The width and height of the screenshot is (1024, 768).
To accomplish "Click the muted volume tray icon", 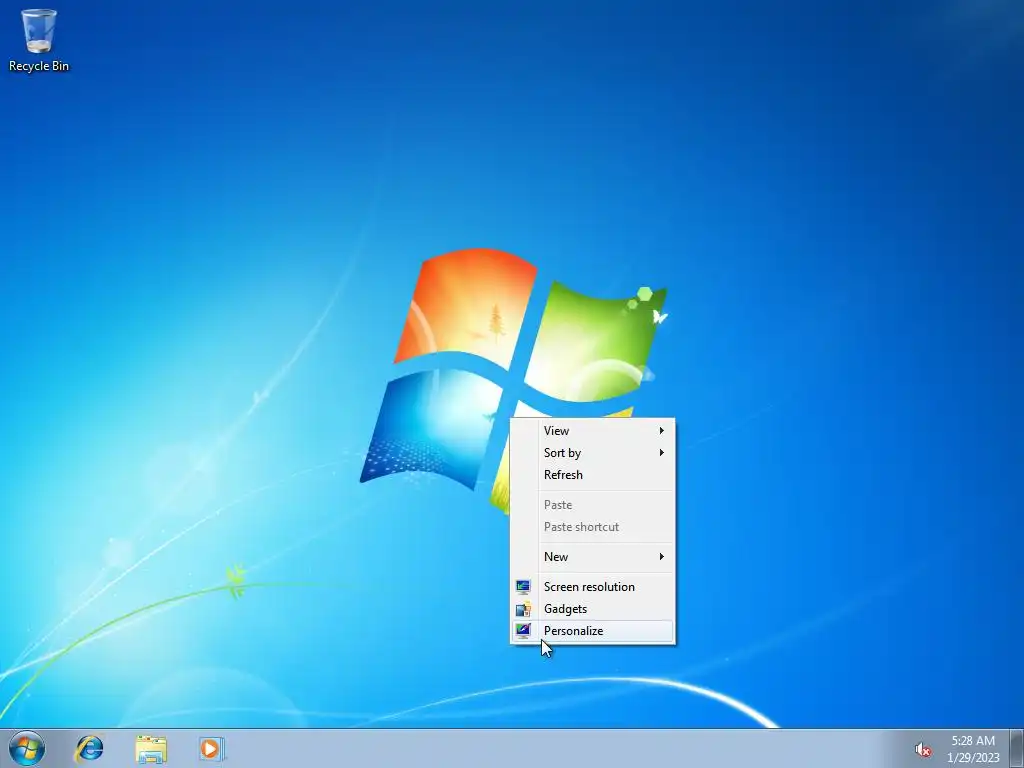I will click(923, 750).
